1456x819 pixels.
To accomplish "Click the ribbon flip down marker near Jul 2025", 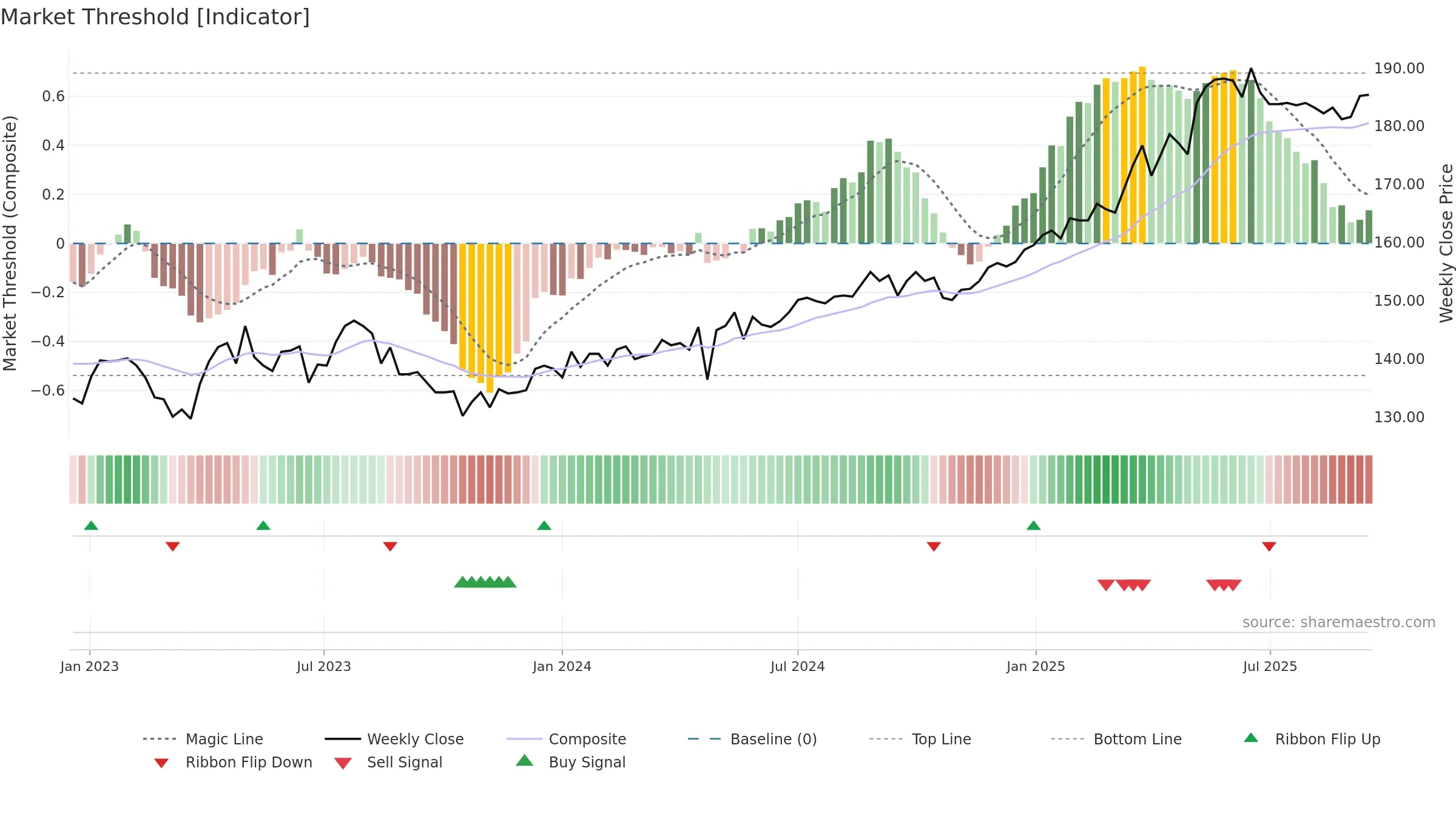I will coord(1269,547).
